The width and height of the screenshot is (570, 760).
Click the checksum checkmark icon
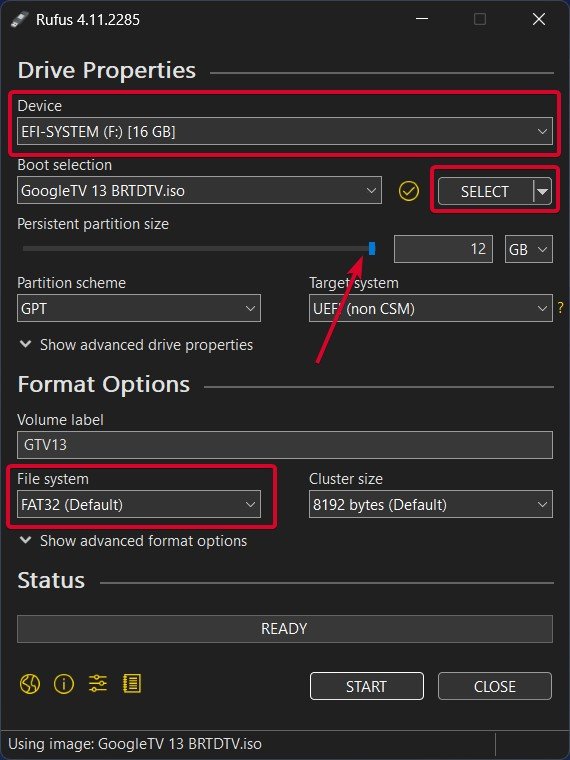click(409, 191)
